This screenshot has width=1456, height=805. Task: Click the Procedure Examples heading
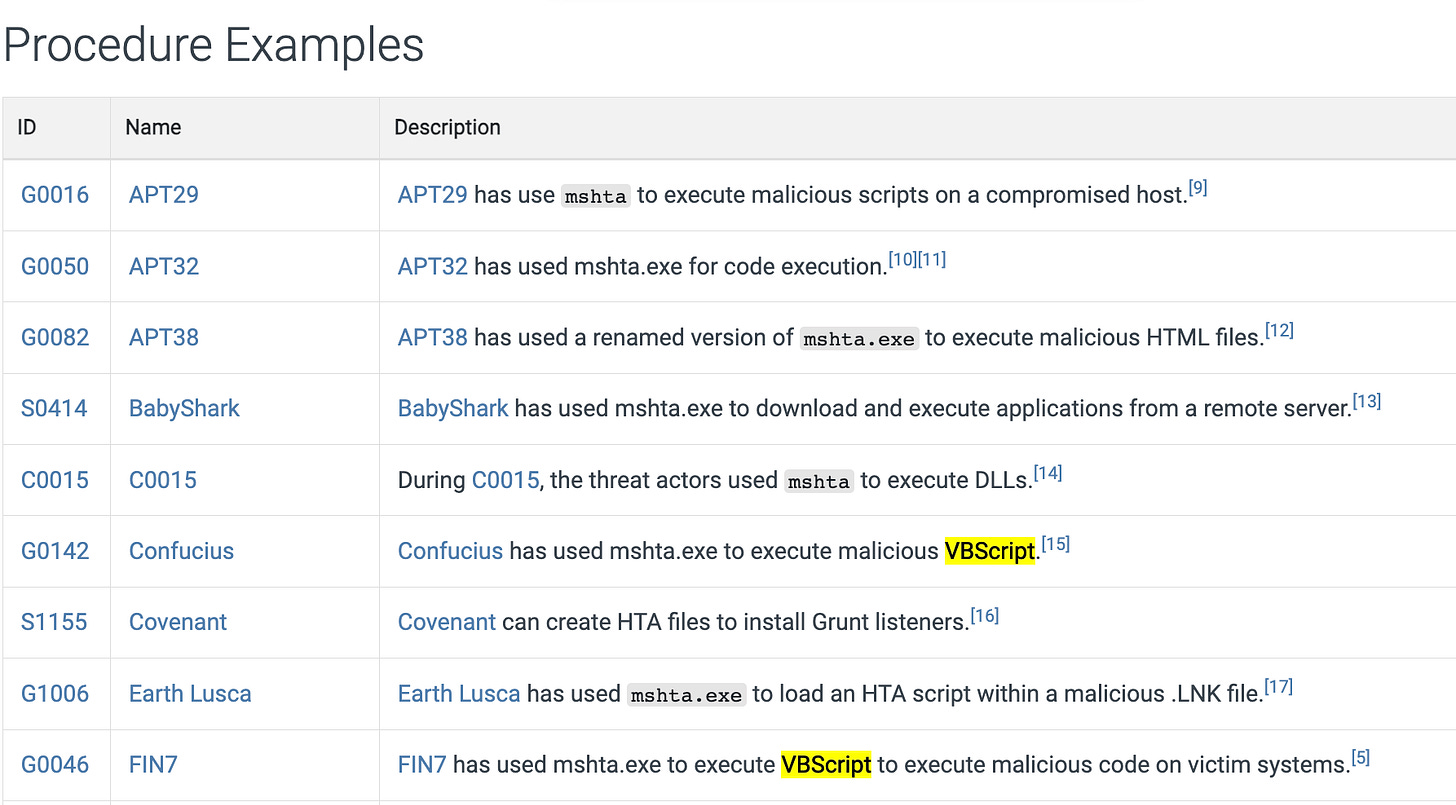tap(214, 44)
